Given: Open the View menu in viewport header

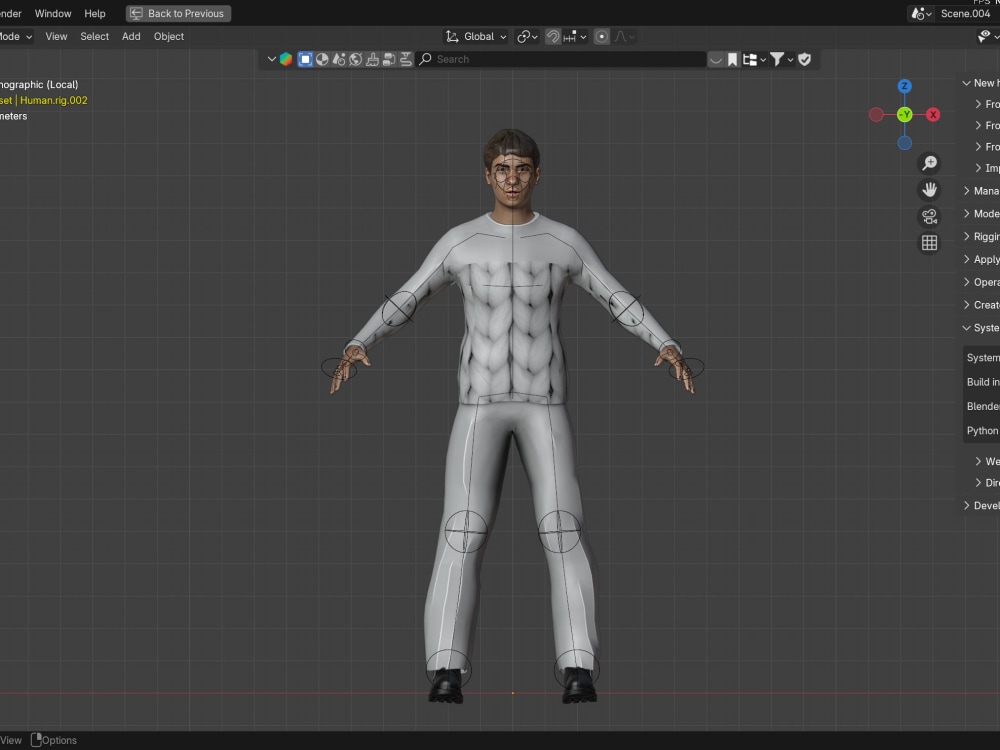Looking at the screenshot, I should [x=56, y=36].
